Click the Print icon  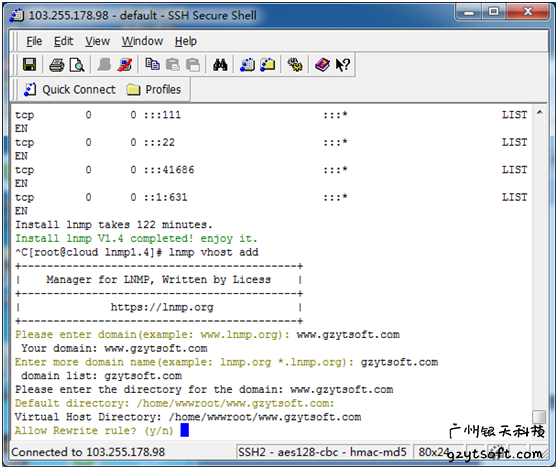(57, 65)
